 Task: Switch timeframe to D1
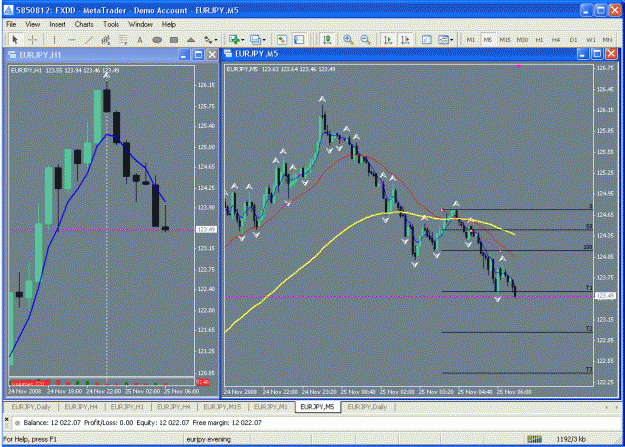(573, 40)
